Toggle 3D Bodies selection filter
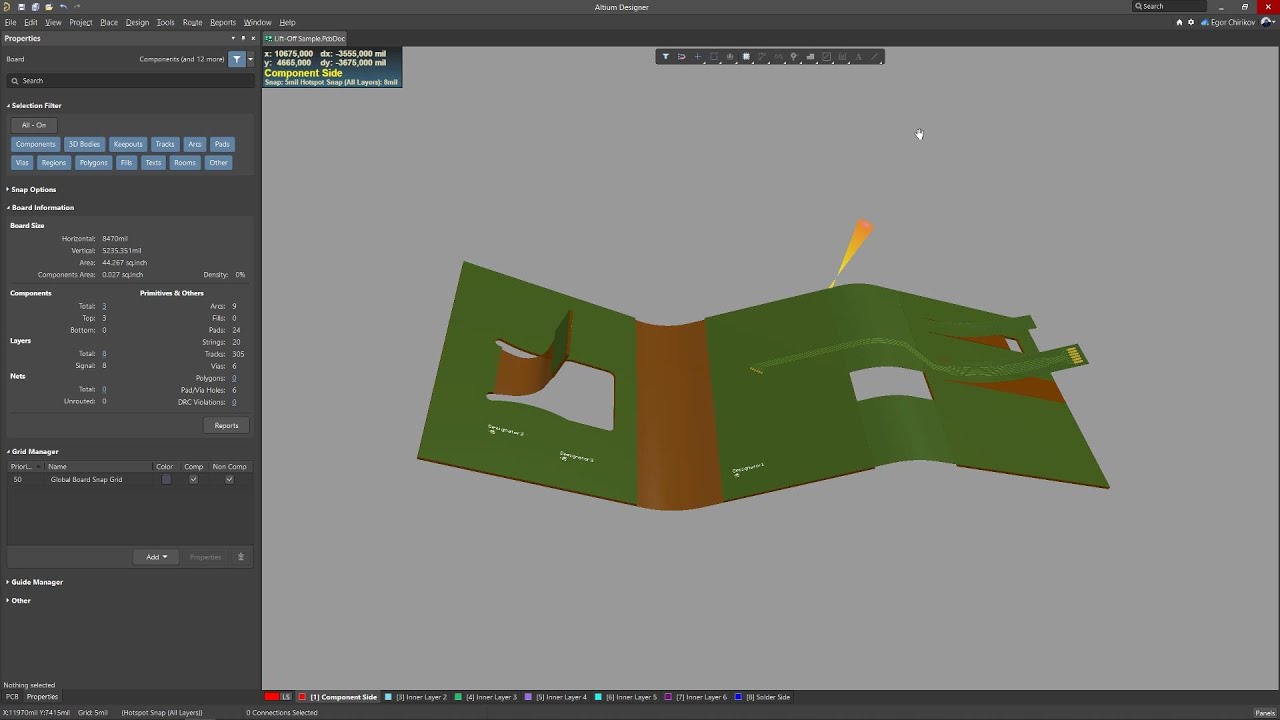The image size is (1280, 720). point(84,144)
